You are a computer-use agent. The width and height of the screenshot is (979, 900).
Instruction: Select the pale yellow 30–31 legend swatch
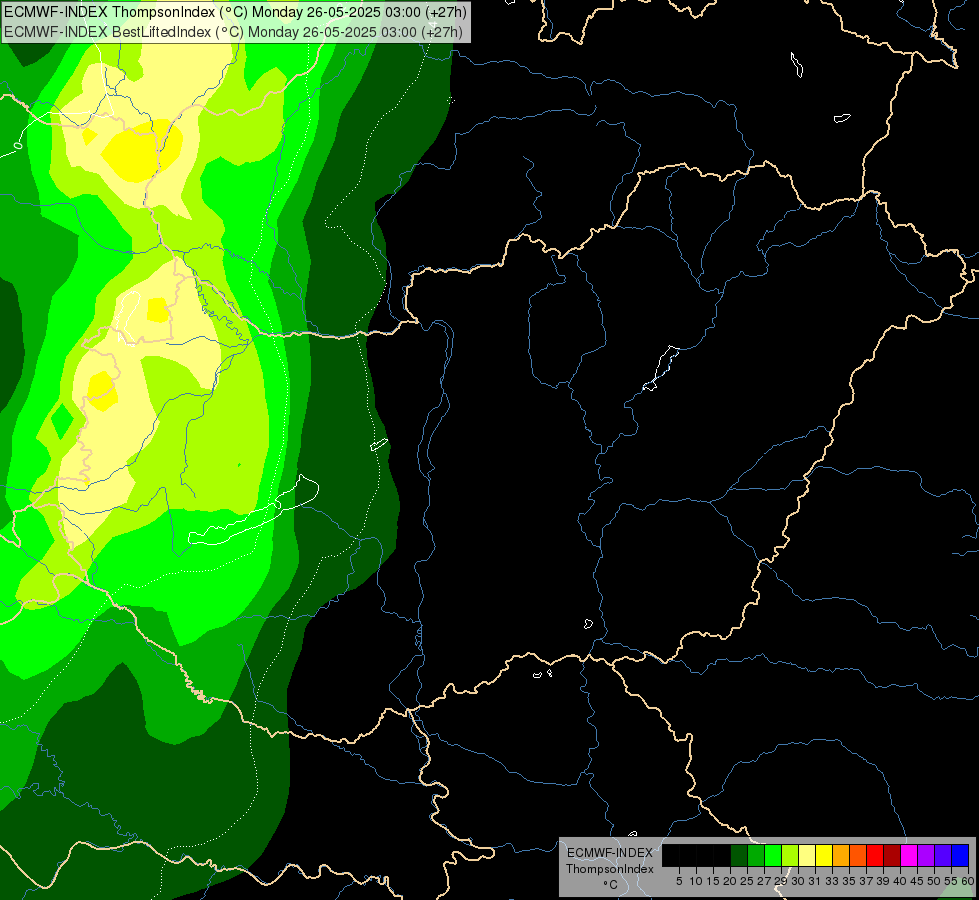coord(807,855)
